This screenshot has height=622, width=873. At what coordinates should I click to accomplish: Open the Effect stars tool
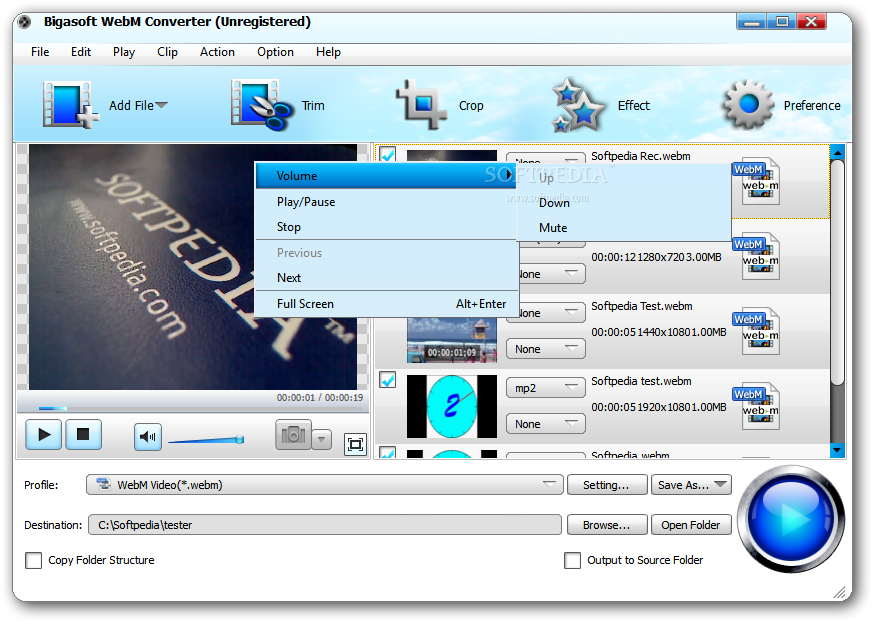tap(577, 105)
